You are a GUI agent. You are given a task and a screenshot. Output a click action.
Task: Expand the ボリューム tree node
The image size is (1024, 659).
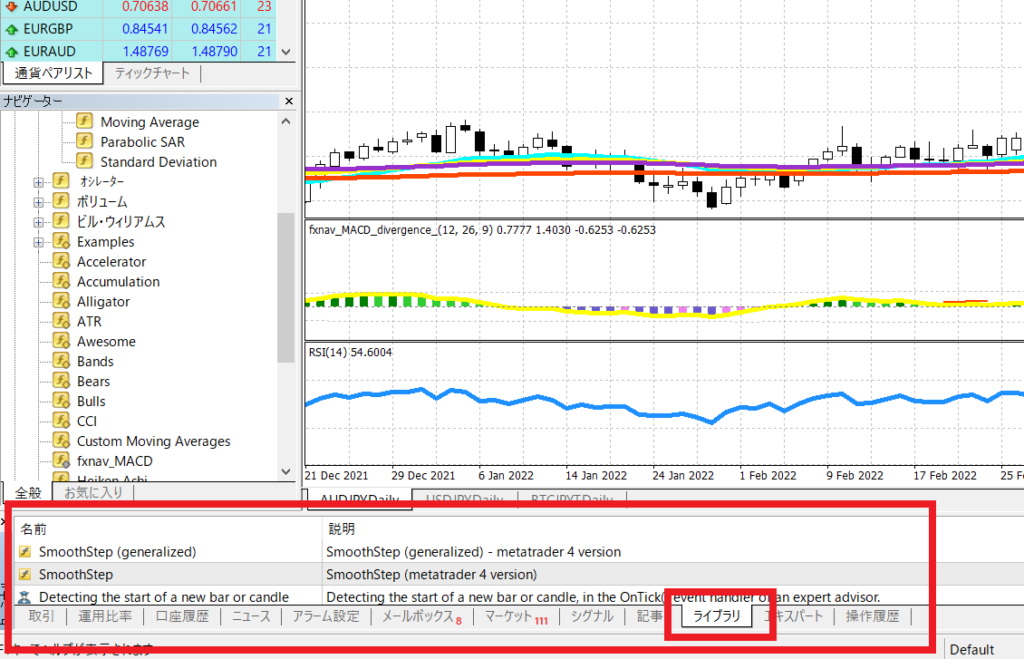tap(39, 202)
